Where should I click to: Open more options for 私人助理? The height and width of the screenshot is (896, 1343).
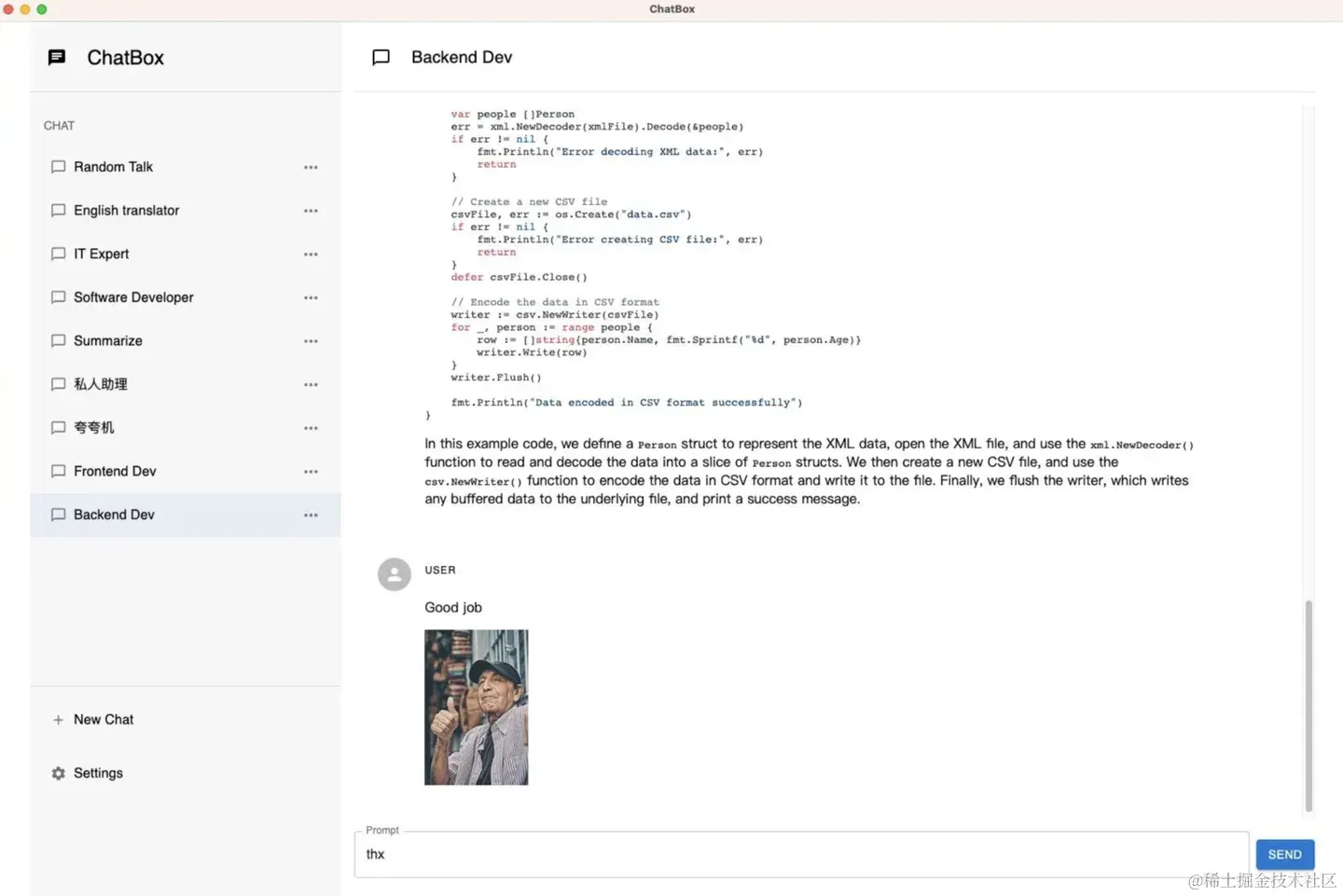[x=311, y=385]
